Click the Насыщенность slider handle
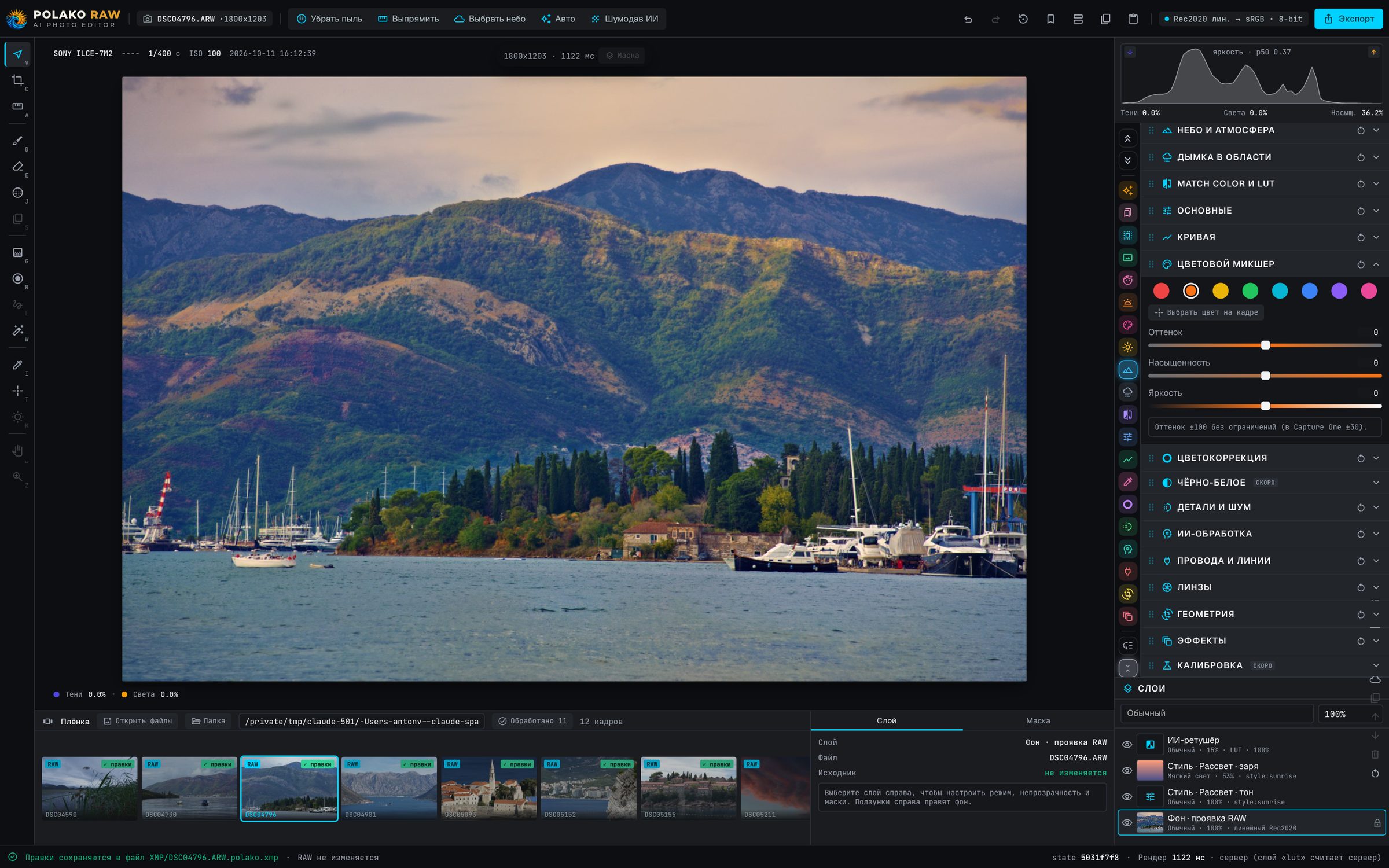The width and height of the screenshot is (1389, 868). click(x=1265, y=376)
